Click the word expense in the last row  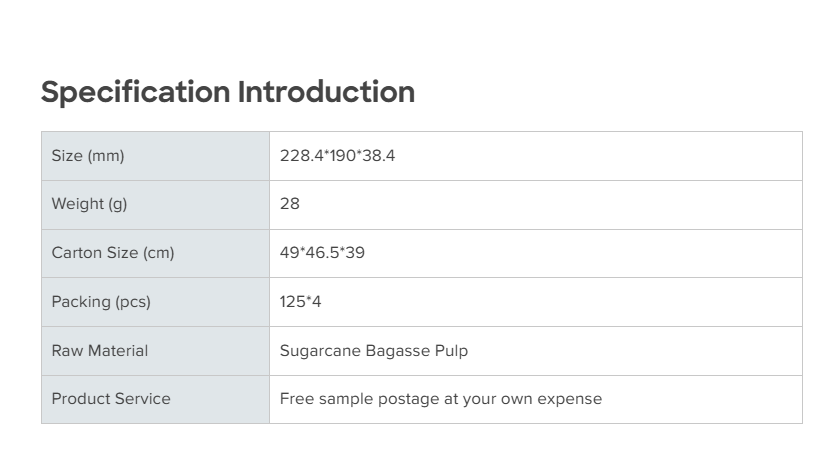[570, 399]
